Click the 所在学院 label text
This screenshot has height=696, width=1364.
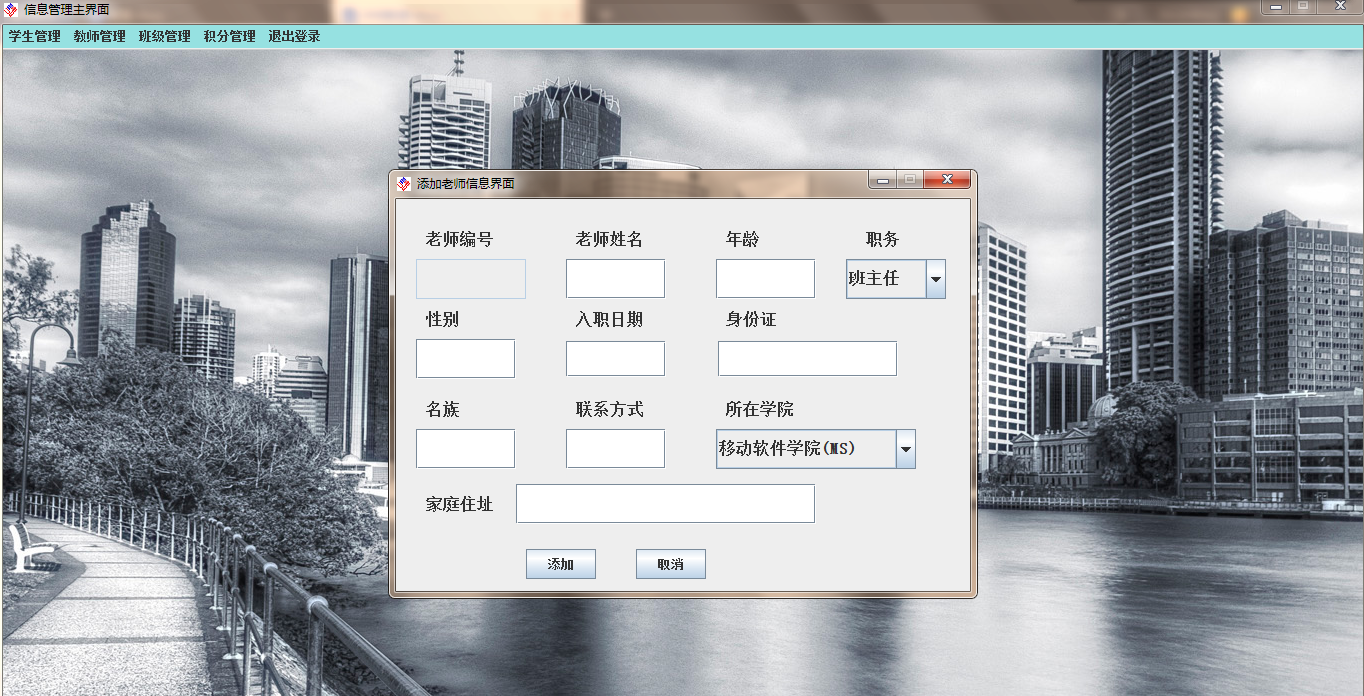(x=760, y=410)
